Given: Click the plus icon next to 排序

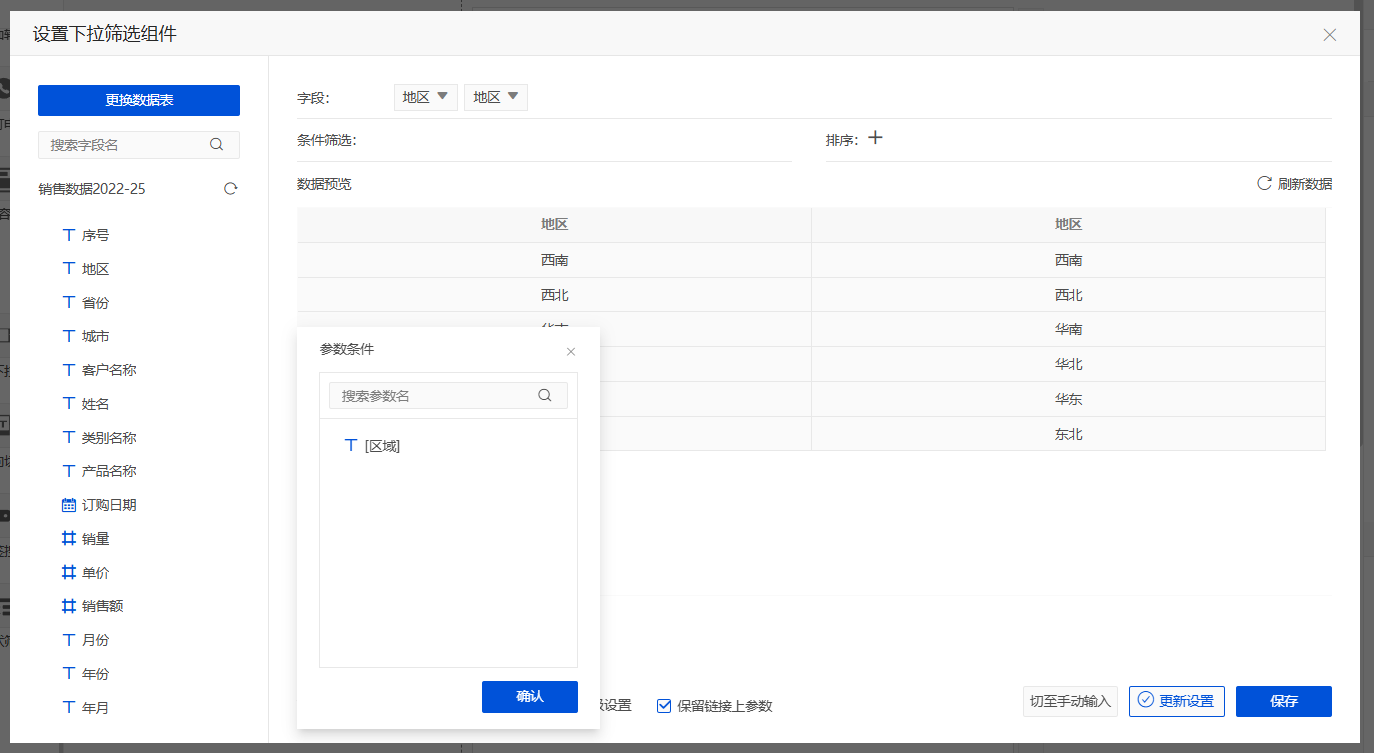Looking at the screenshot, I should click(x=875, y=139).
